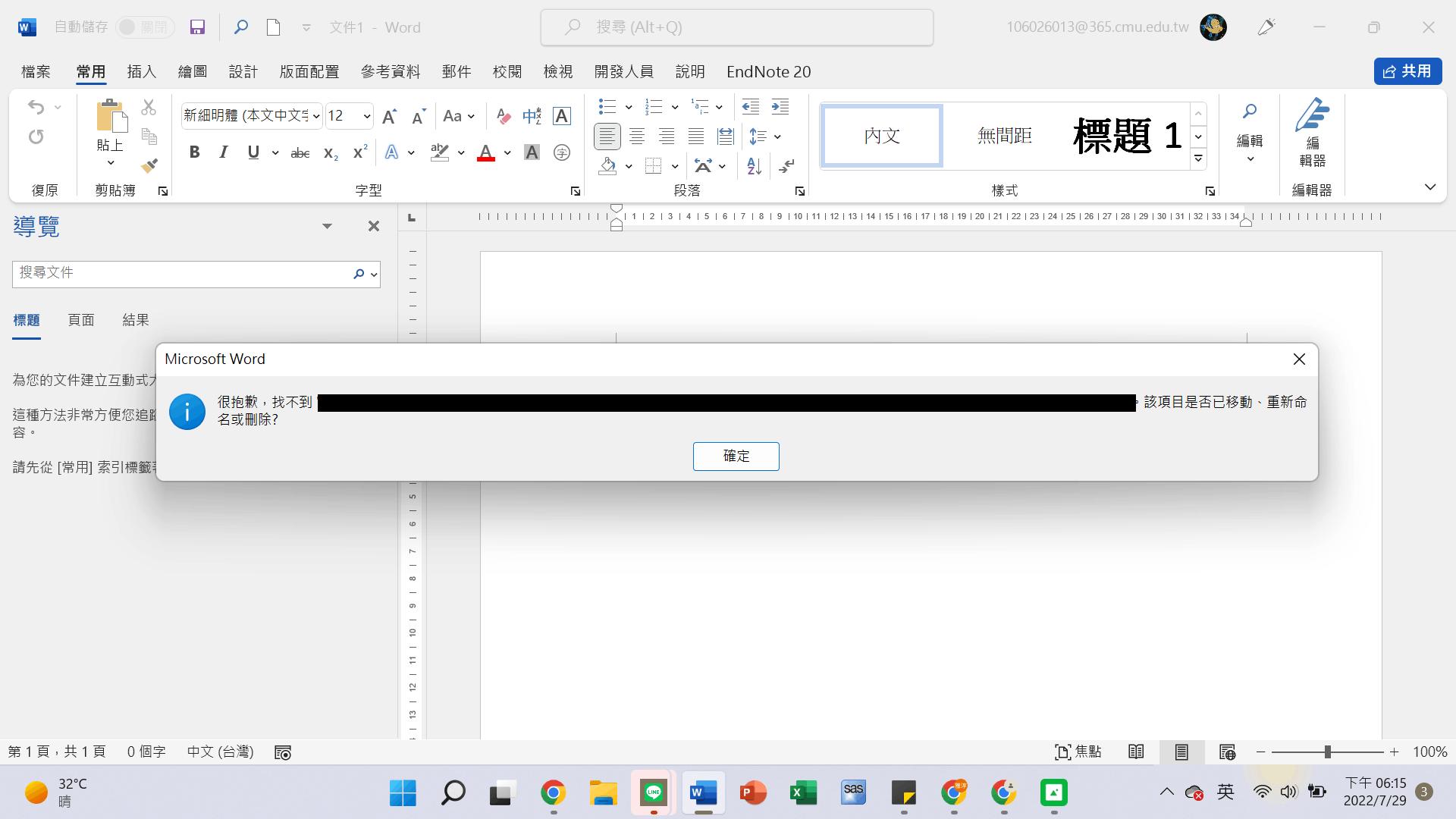This screenshot has height=819, width=1456.
Task: Click the 共用 share button
Action: coord(1407,71)
